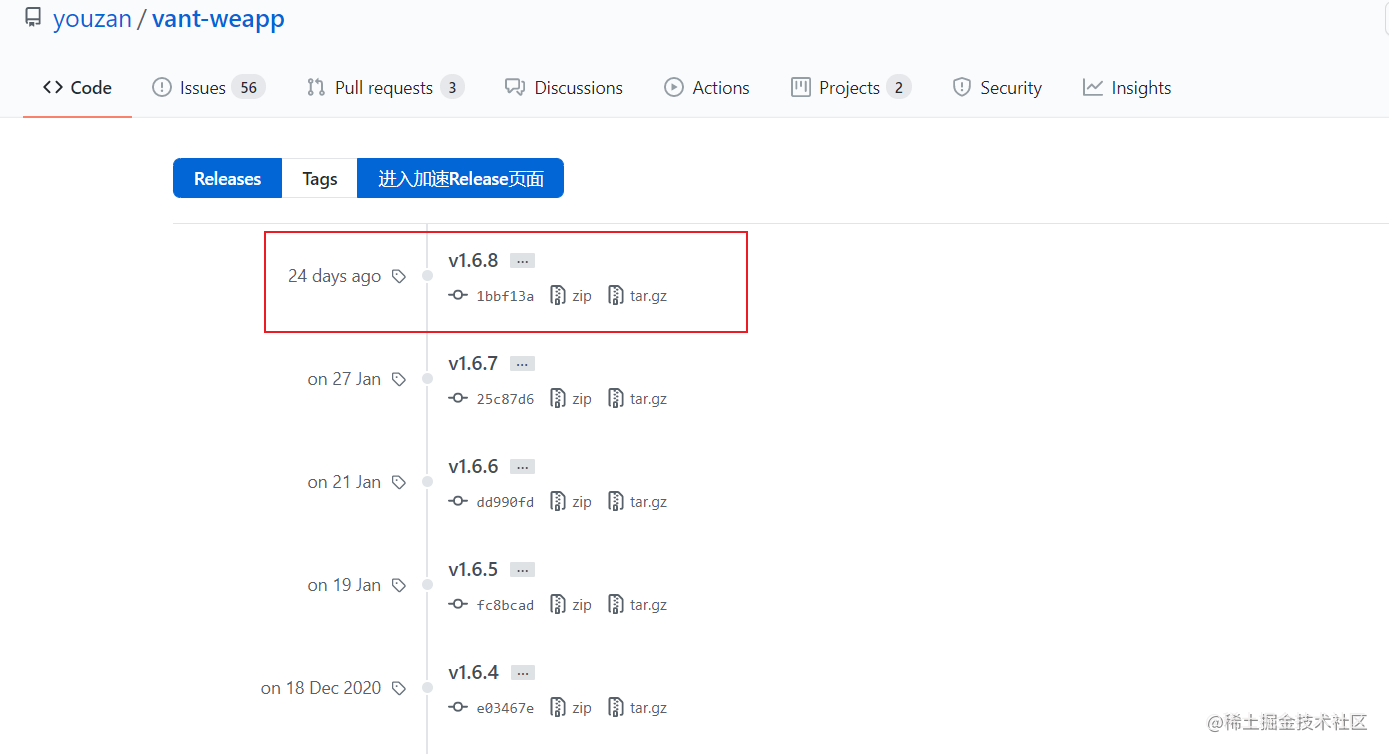Download v1.6.6 tar.gz archive

click(637, 502)
